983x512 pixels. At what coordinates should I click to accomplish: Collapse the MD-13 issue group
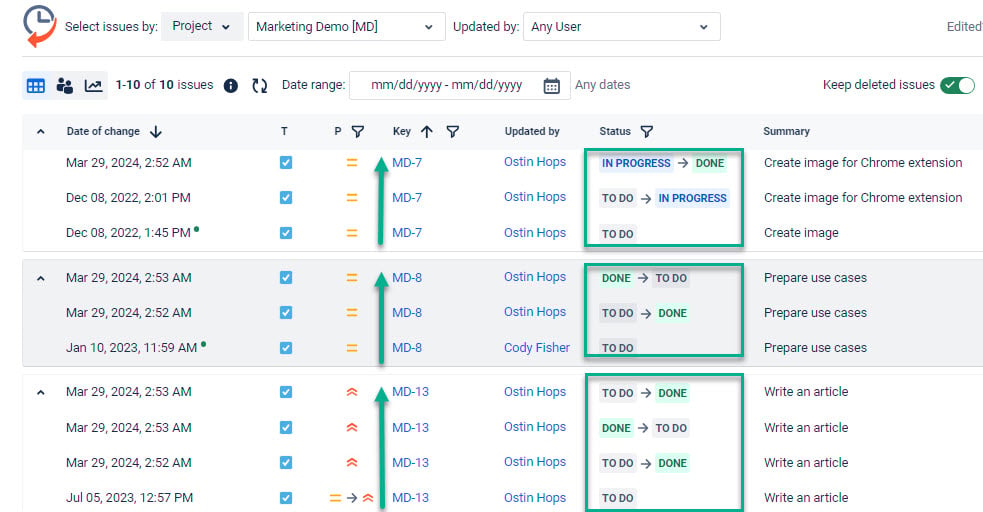point(41,393)
